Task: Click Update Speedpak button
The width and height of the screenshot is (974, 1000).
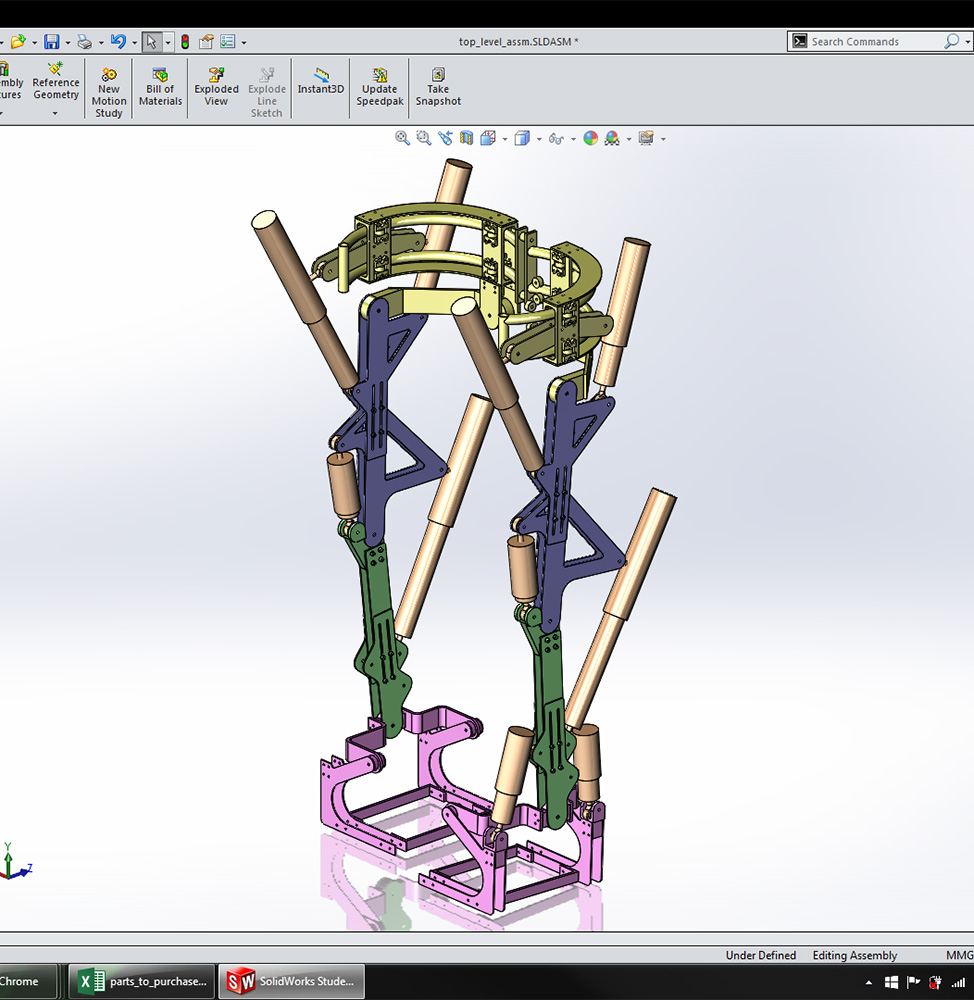Action: pyautogui.click(x=379, y=88)
